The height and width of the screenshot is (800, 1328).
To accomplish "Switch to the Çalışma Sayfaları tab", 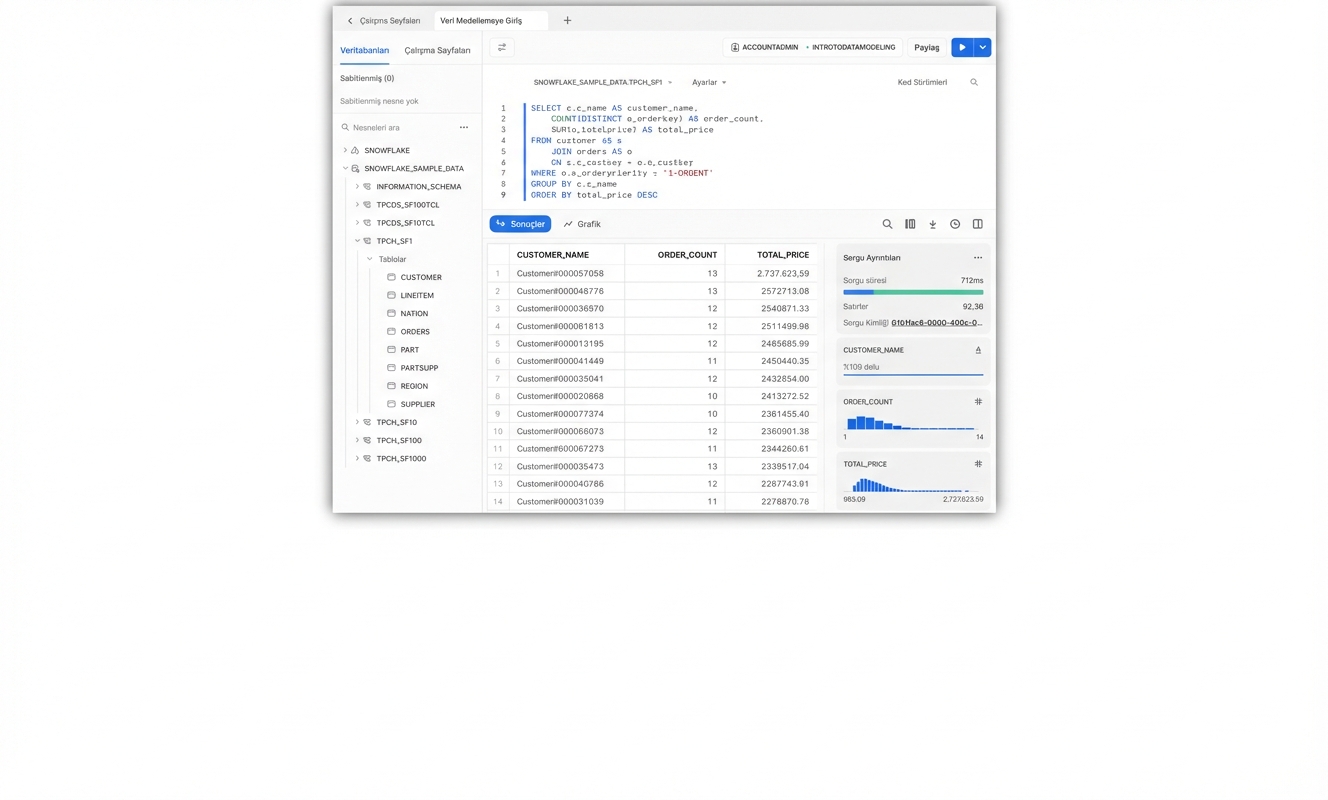I will 437,50.
